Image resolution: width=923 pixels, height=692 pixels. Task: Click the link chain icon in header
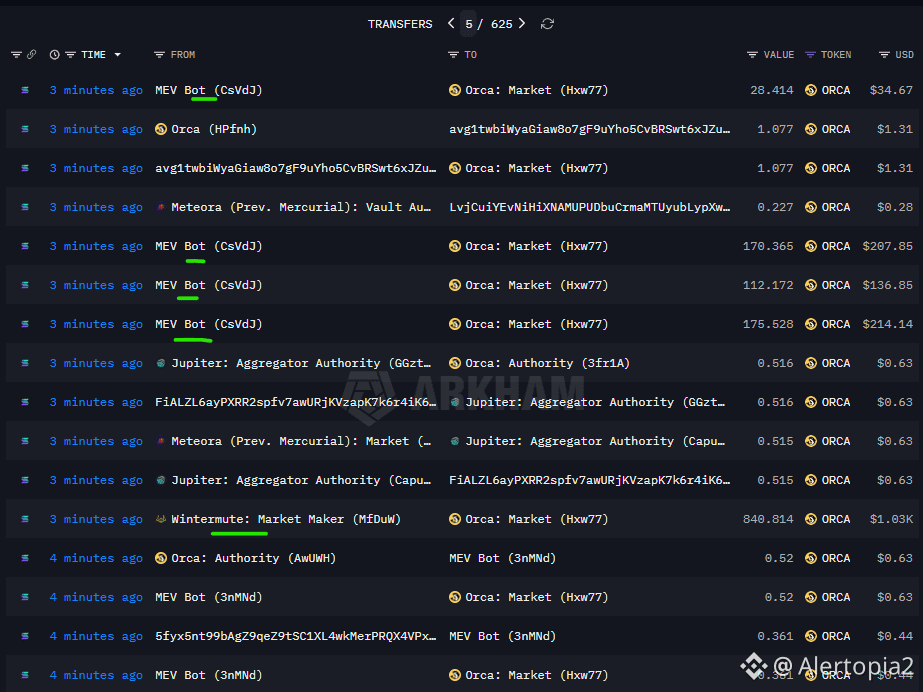click(32, 54)
